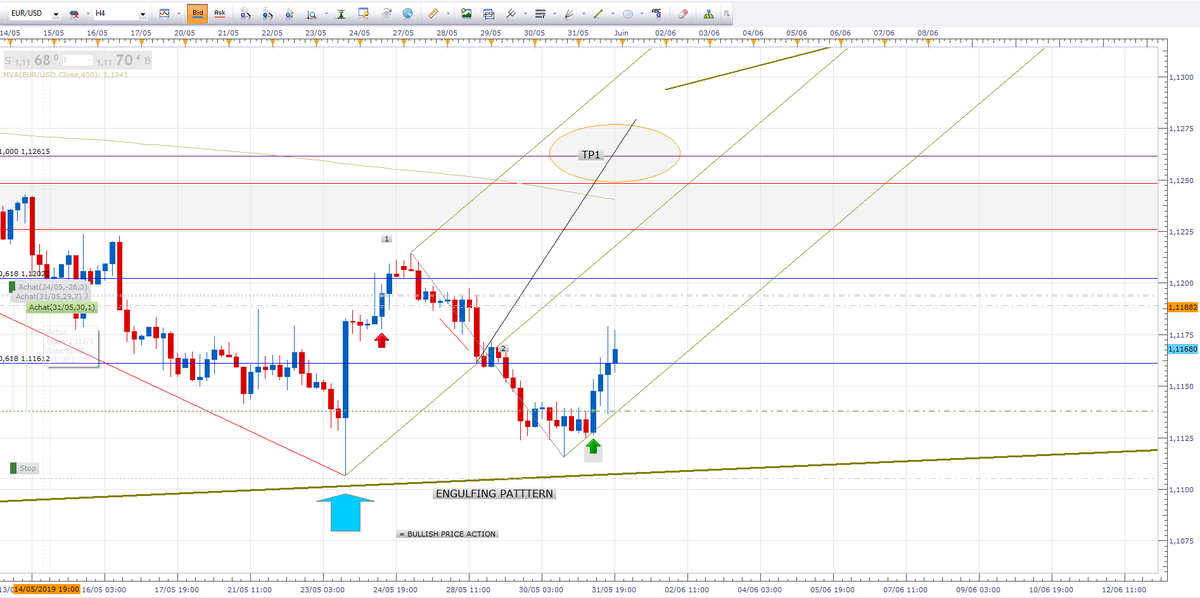Select the ellipse shape tool
The width and height of the screenshot is (1200, 598).
627,14
